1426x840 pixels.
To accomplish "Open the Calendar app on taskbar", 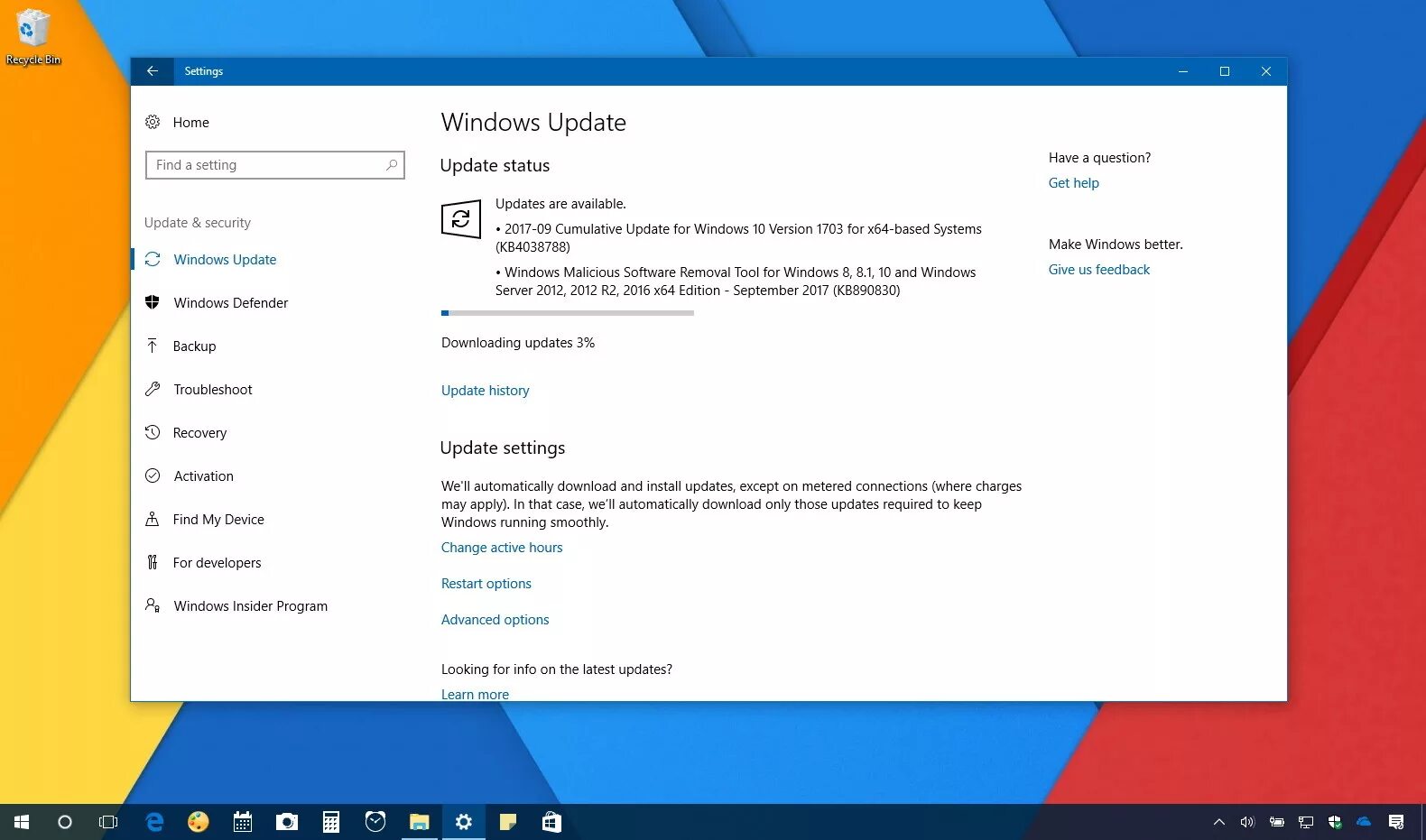I will pyautogui.click(x=243, y=822).
